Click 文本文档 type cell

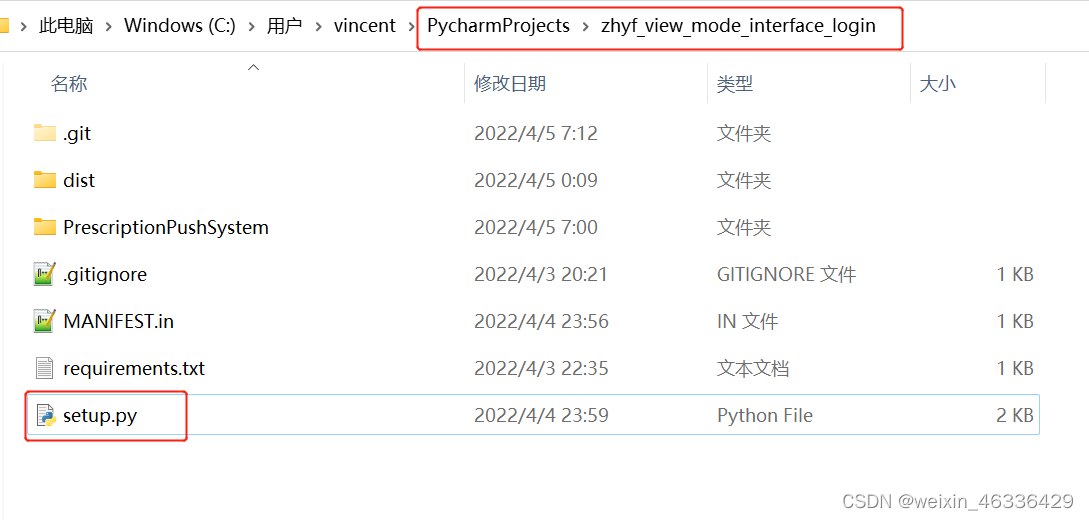click(753, 369)
